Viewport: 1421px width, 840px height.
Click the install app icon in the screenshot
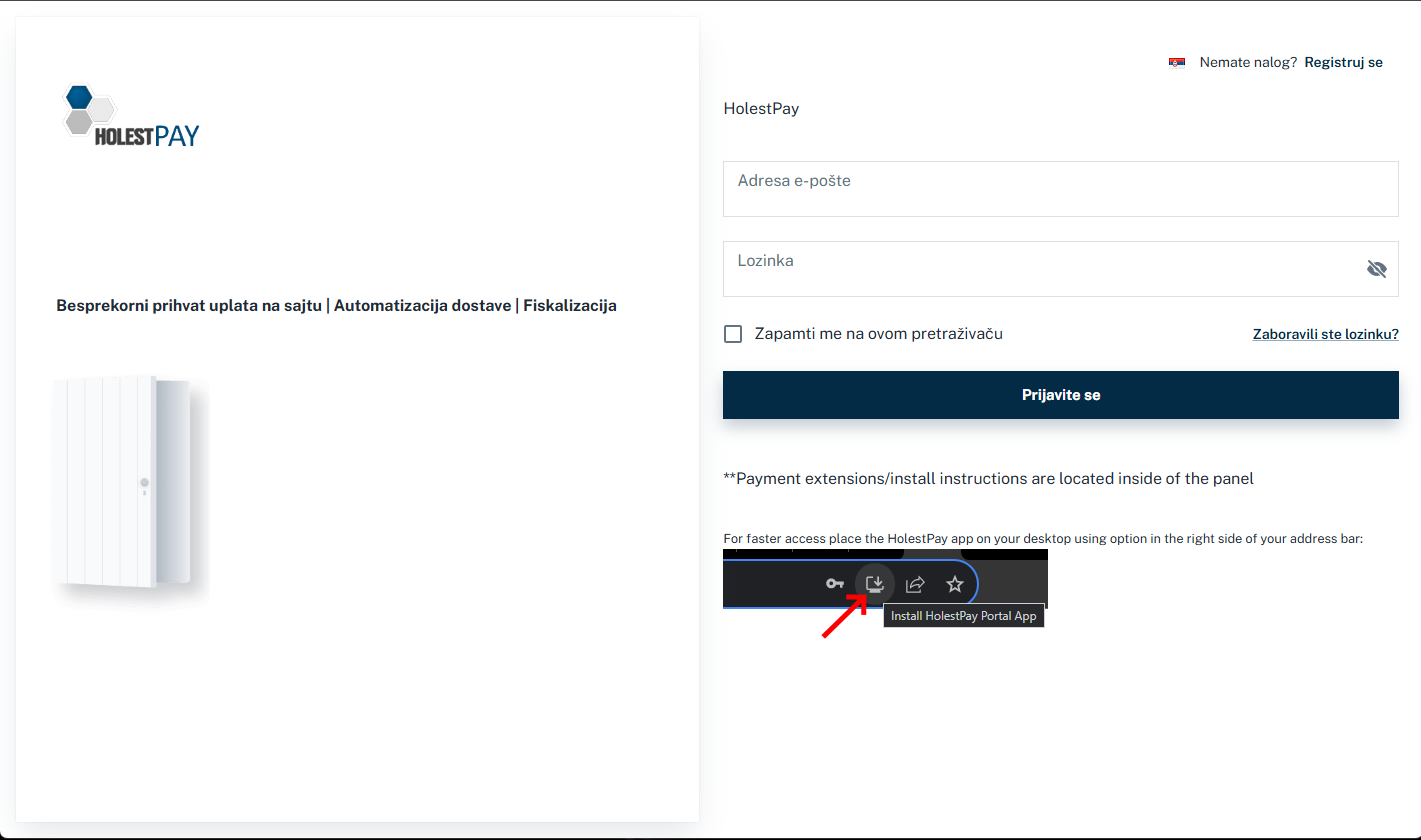pyautogui.click(x=875, y=583)
